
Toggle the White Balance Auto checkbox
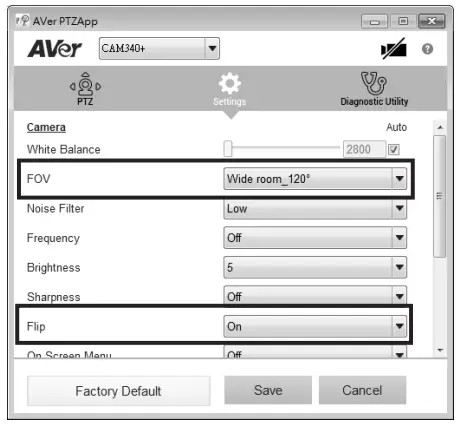pyautogui.click(x=394, y=149)
